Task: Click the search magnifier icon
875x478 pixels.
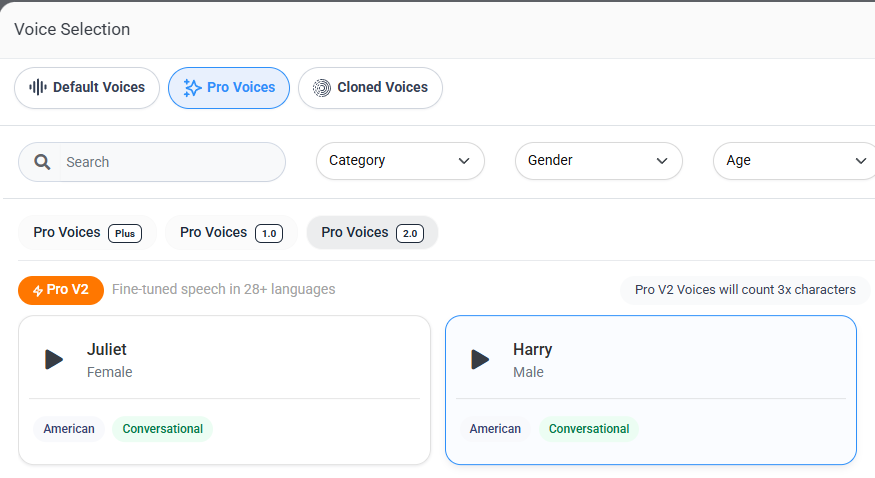Action: point(42,162)
